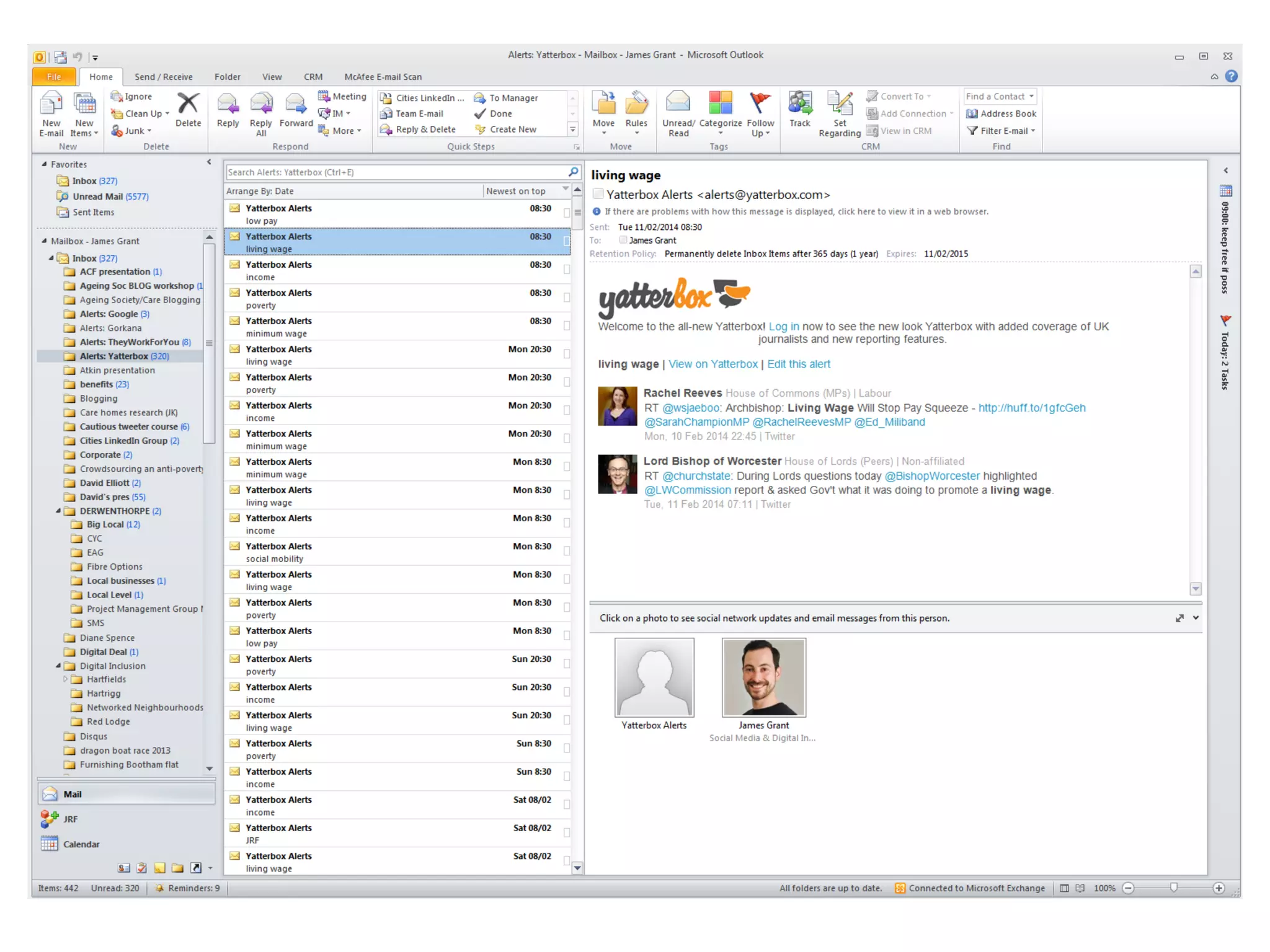This screenshot has width=1270, height=952.
Task: Click the View on Yatterbox link
Action: [713, 364]
